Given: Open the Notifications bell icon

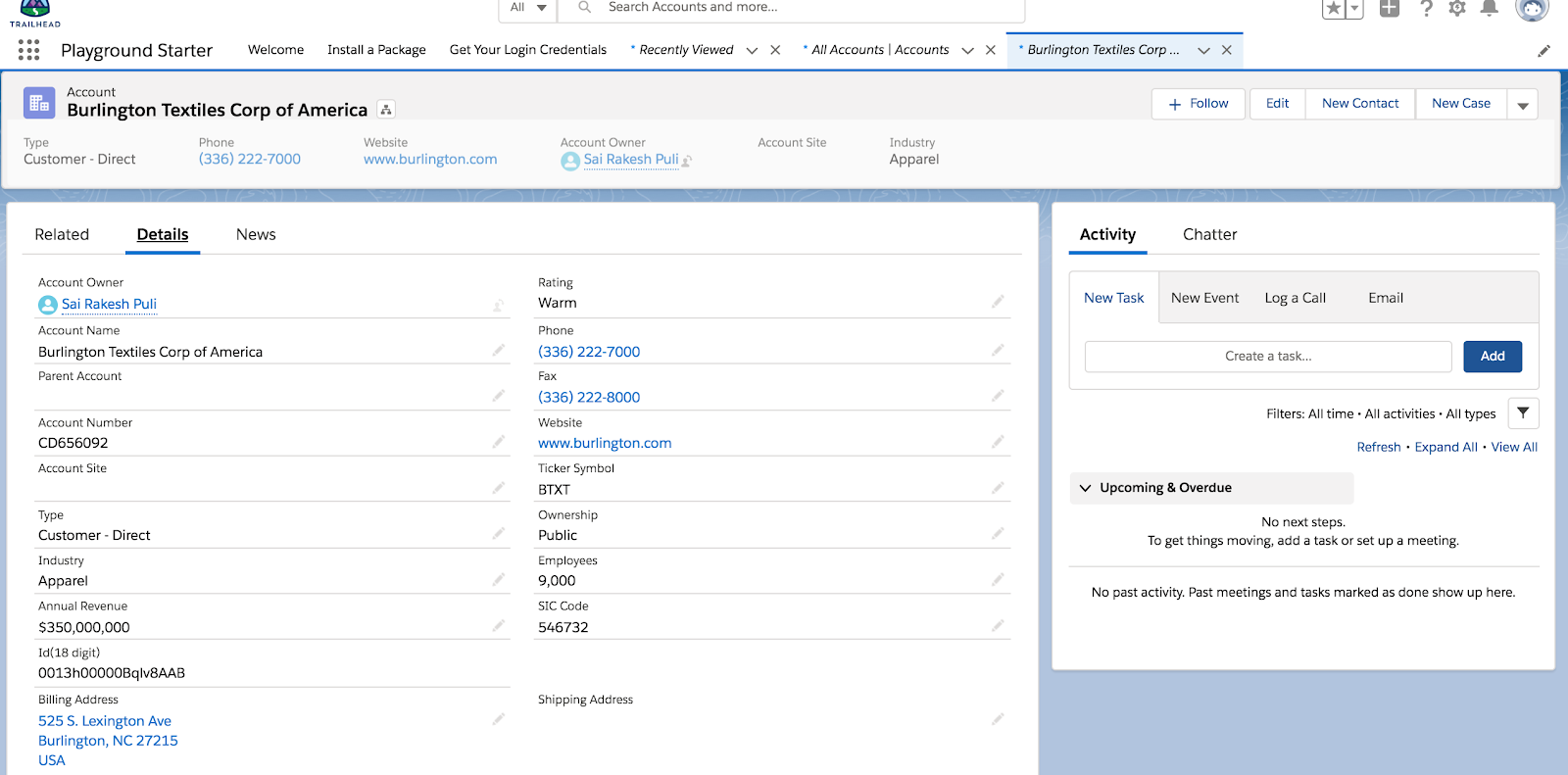Looking at the screenshot, I should (x=1489, y=9).
